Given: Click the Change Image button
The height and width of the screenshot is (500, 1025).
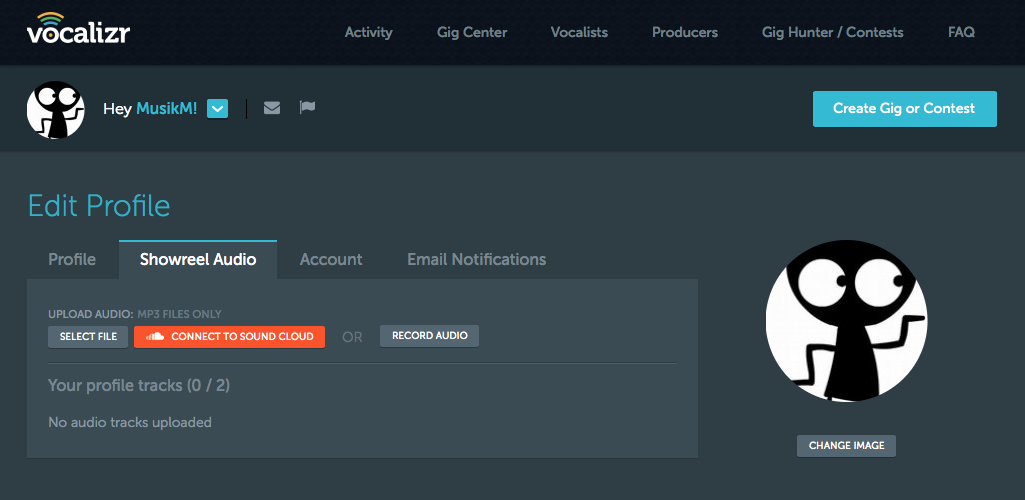Looking at the screenshot, I should pos(847,446).
